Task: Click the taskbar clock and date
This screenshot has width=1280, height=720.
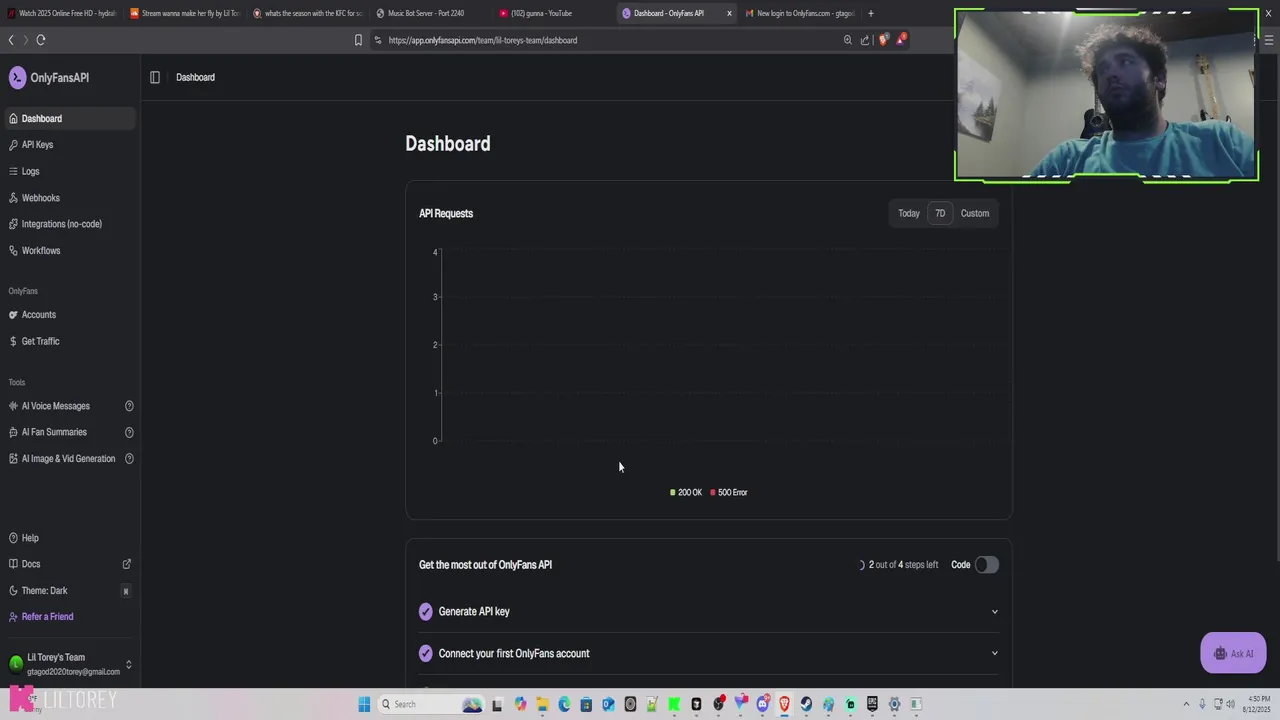Action: 1257,704
